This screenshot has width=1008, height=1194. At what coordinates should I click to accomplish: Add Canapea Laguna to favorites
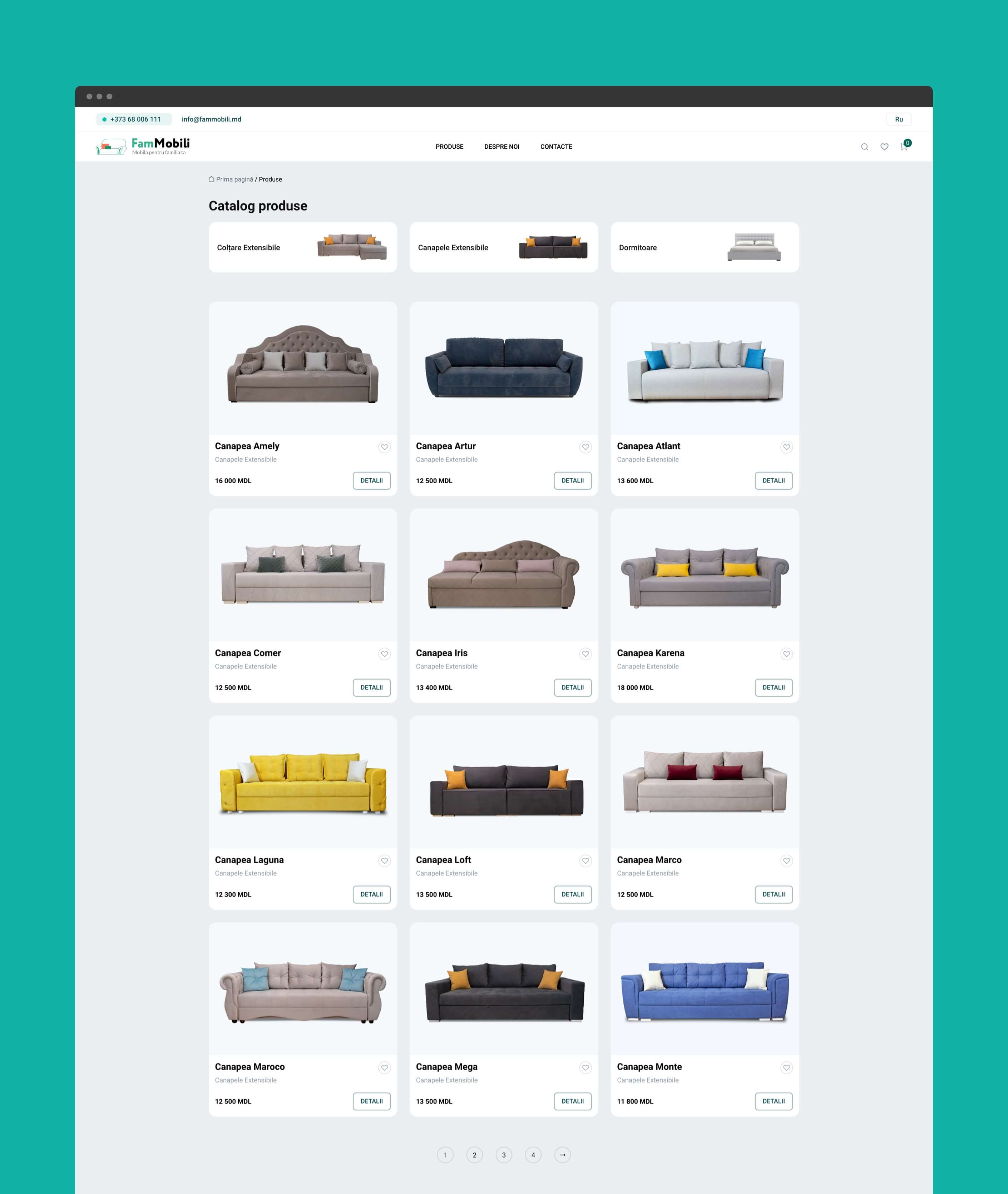coord(385,861)
